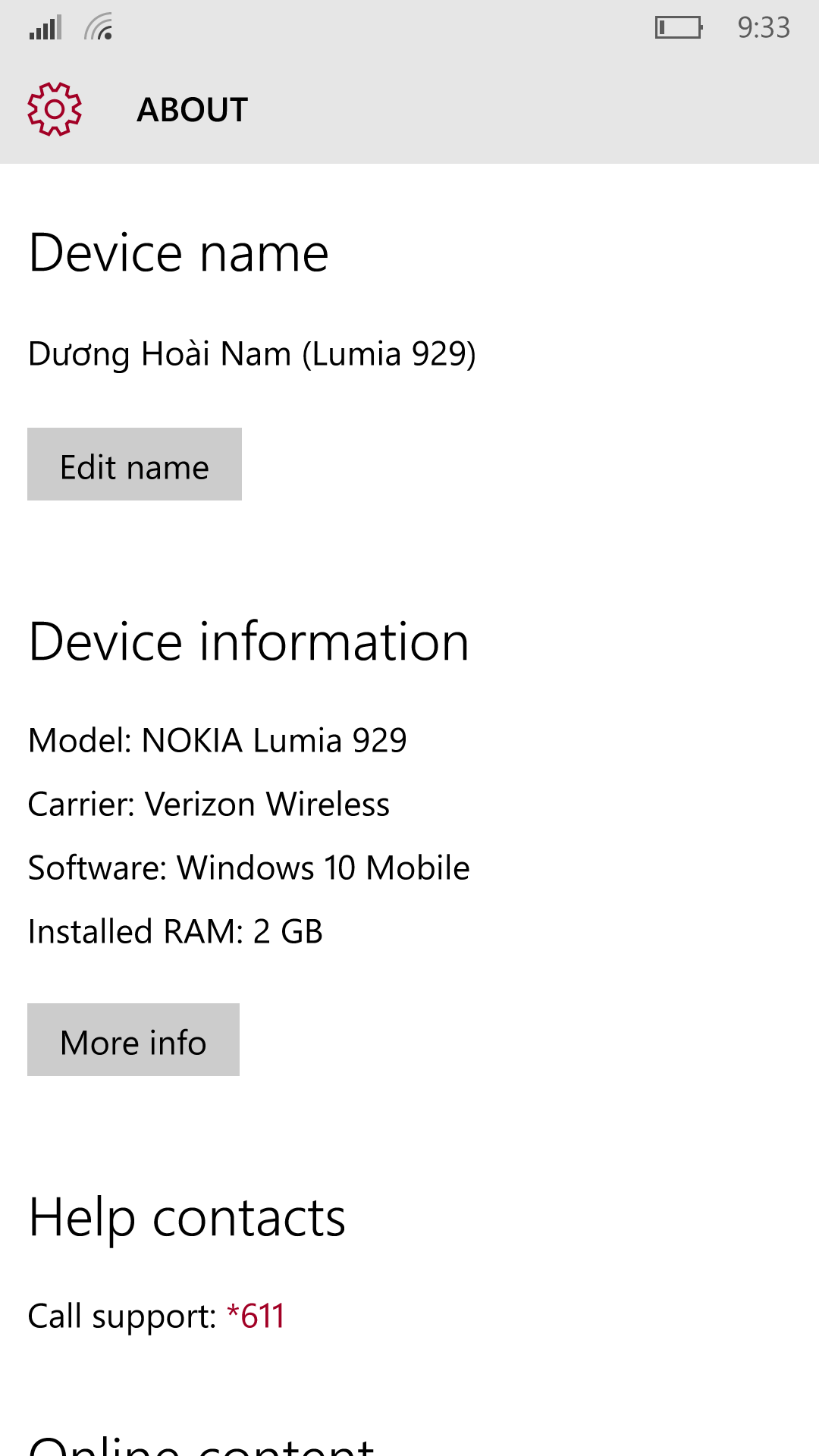Tap the cellular signal strength icon
The image size is (819, 1456).
point(45,27)
